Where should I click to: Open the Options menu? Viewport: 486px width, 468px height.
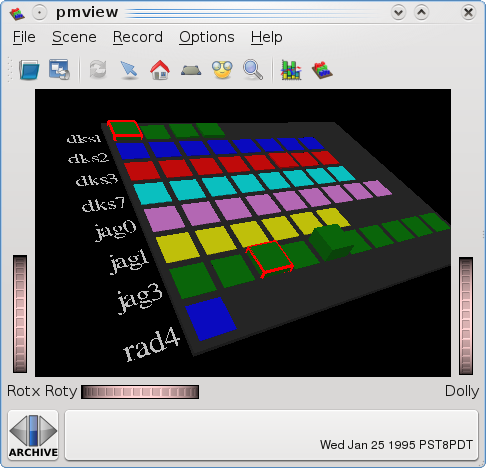207,37
